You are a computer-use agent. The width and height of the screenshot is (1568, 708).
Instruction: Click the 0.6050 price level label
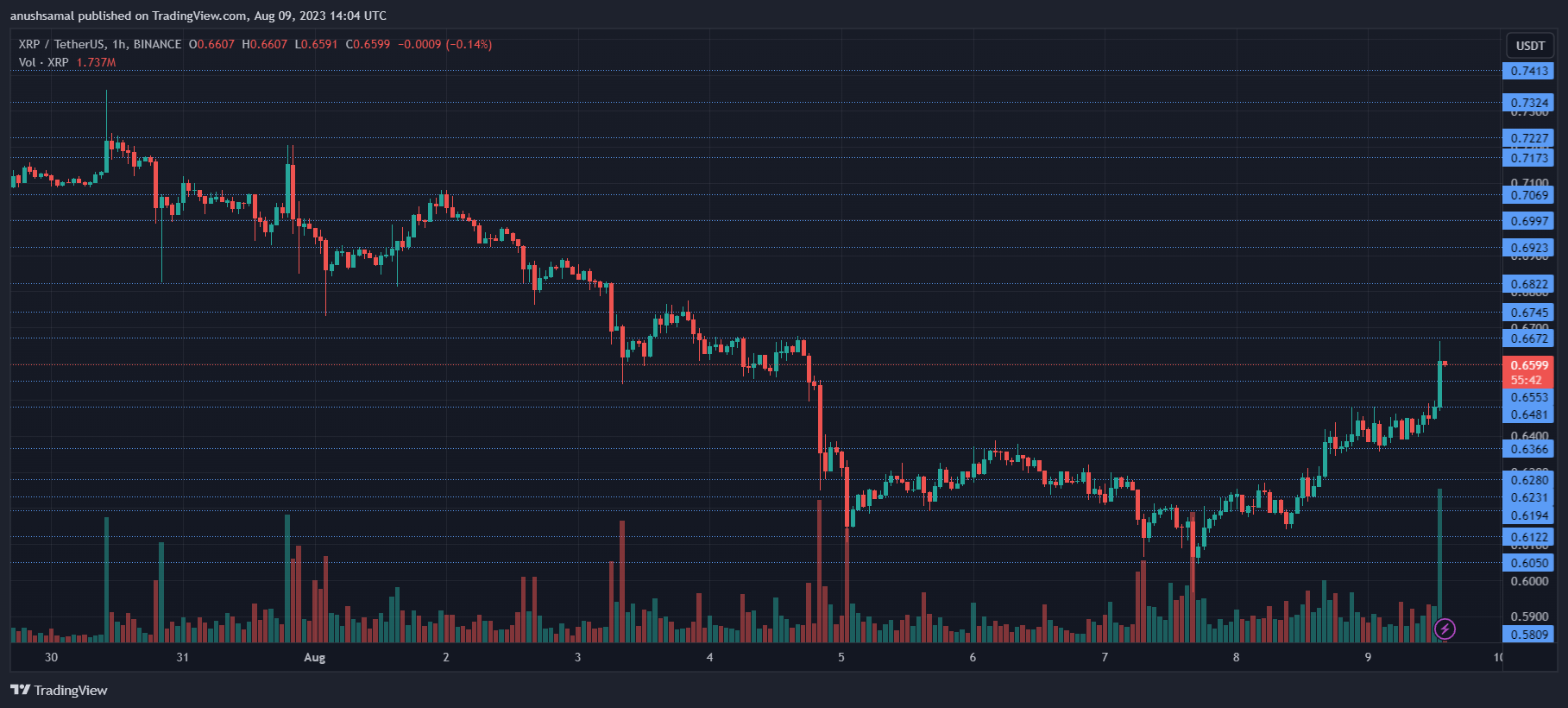(1528, 563)
